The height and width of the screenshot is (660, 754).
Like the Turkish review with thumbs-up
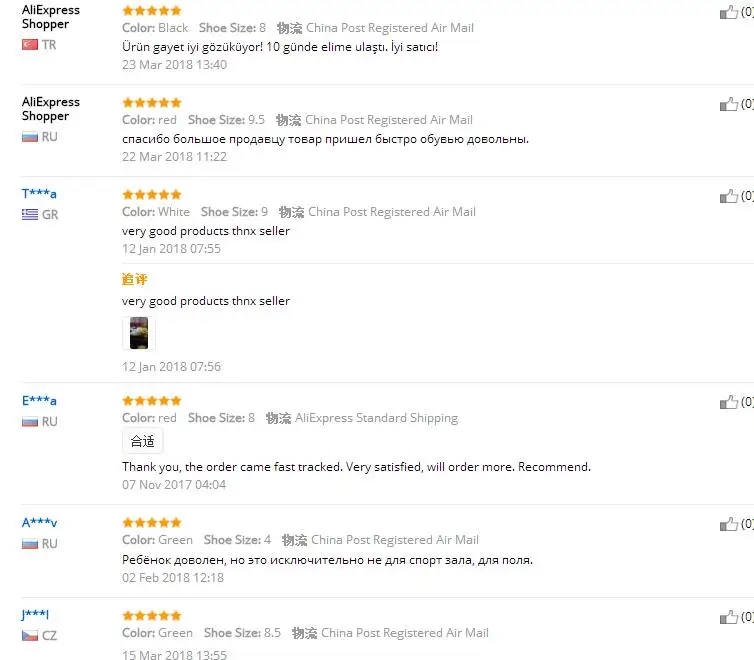click(x=729, y=12)
